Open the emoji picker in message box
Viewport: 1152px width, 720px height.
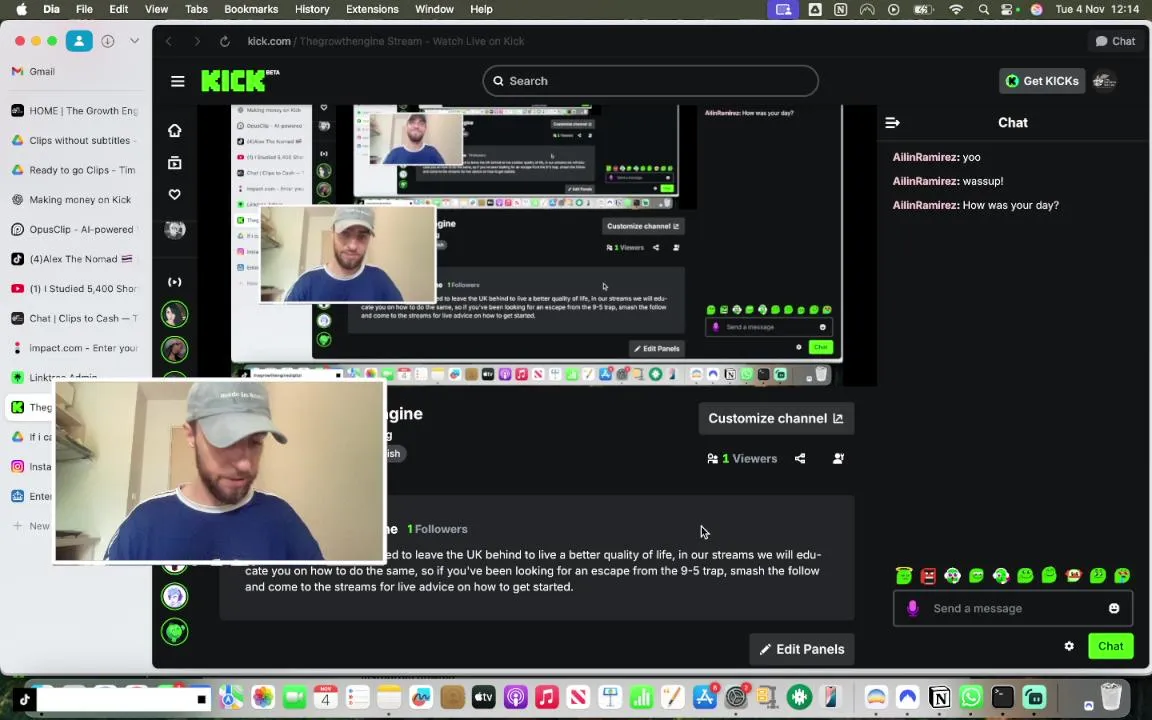click(x=1114, y=608)
